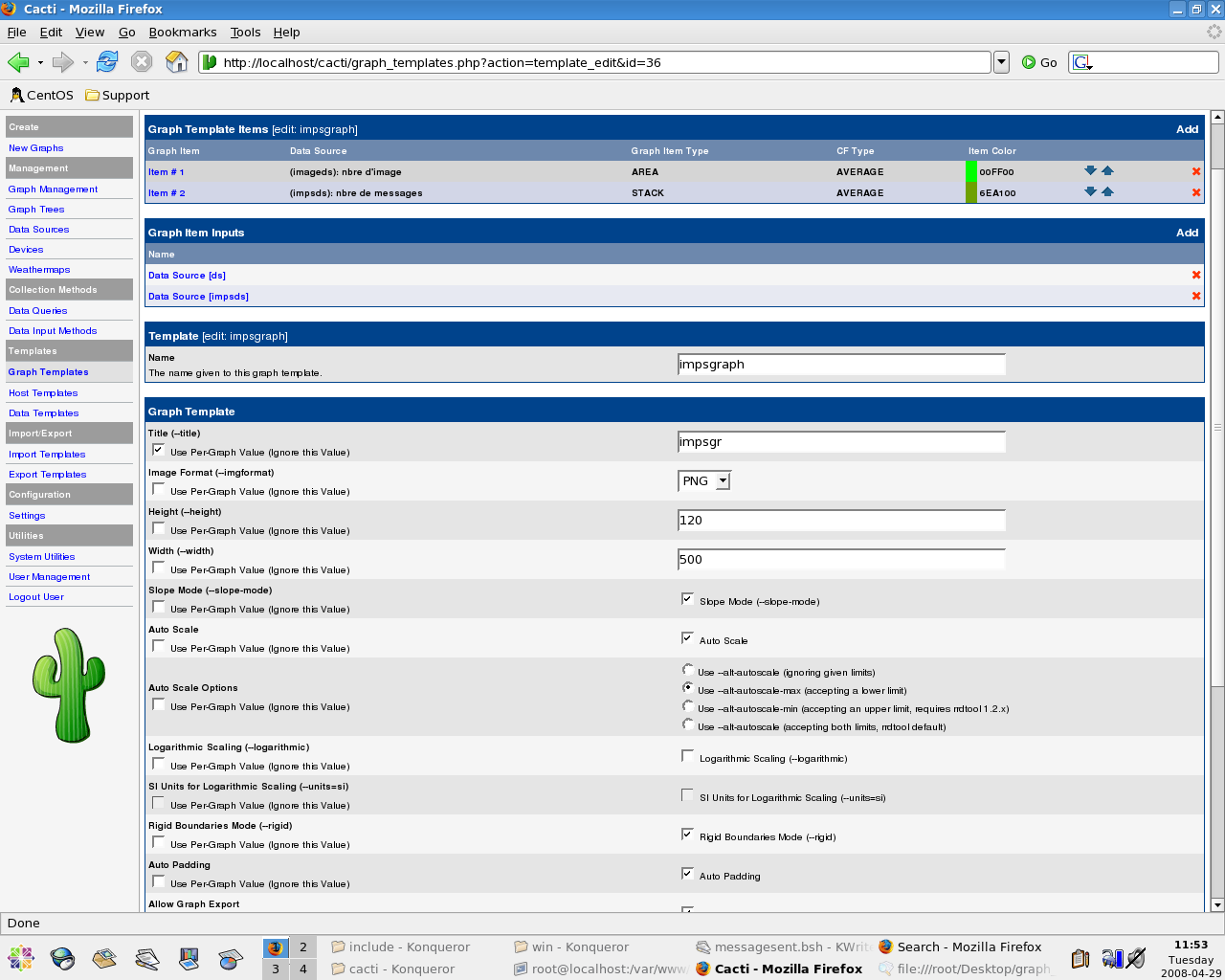The height and width of the screenshot is (980, 1225).
Task: Enable the Logarithmic Scaling checkbox
Action: [x=687, y=756]
